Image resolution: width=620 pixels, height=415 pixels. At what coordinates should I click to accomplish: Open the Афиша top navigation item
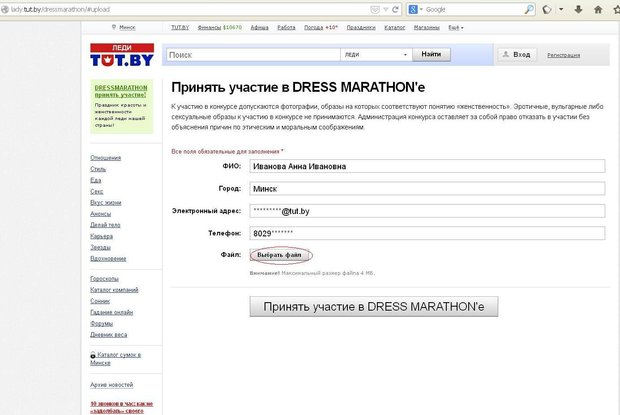click(259, 28)
